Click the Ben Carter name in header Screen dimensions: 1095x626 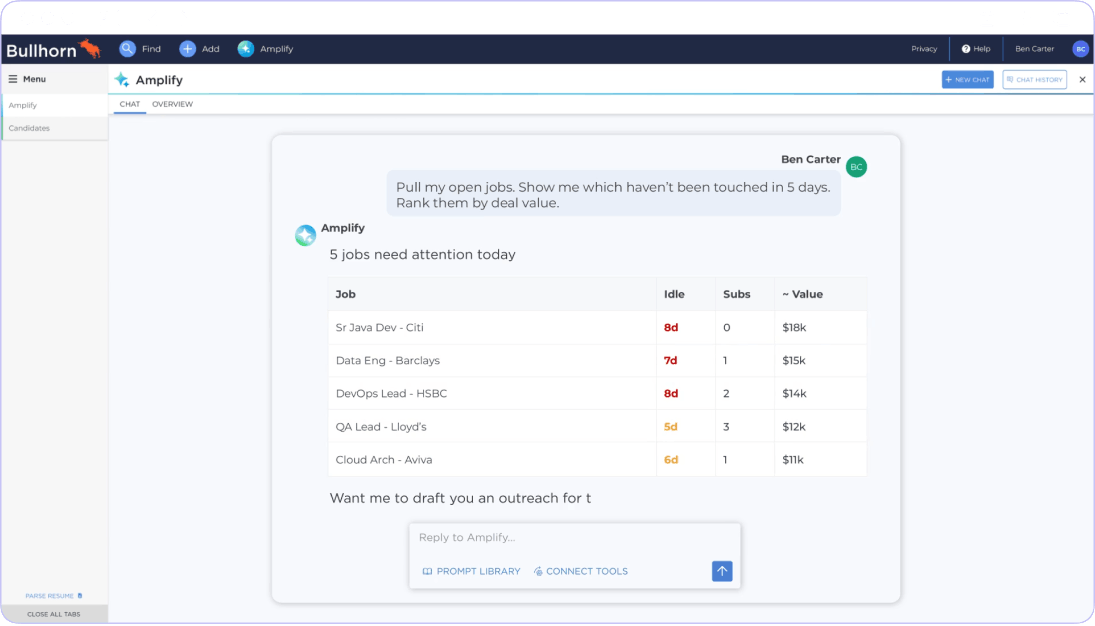tap(1034, 49)
